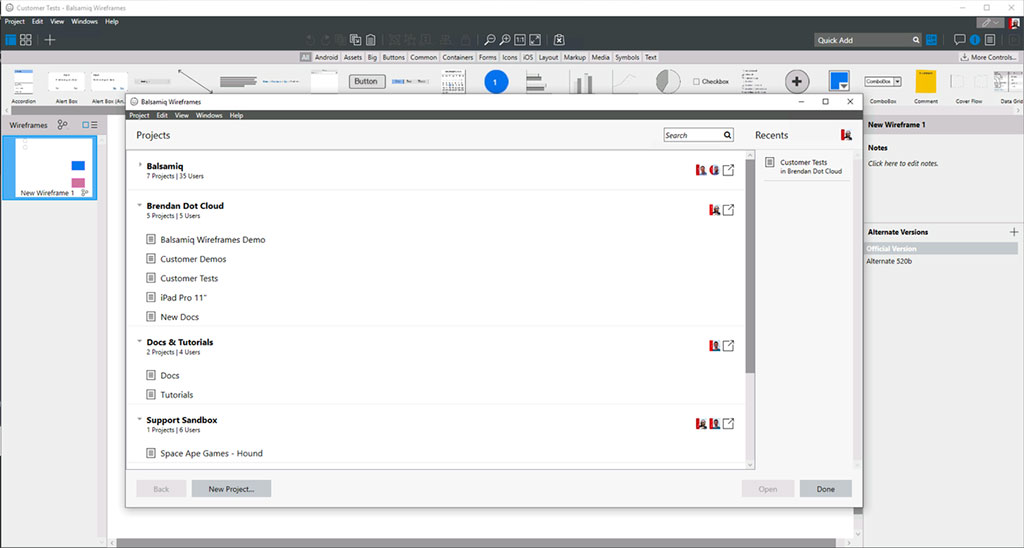Collapse the Support Sandbox project list
The image size is (1024, 548).
[140, 420]
